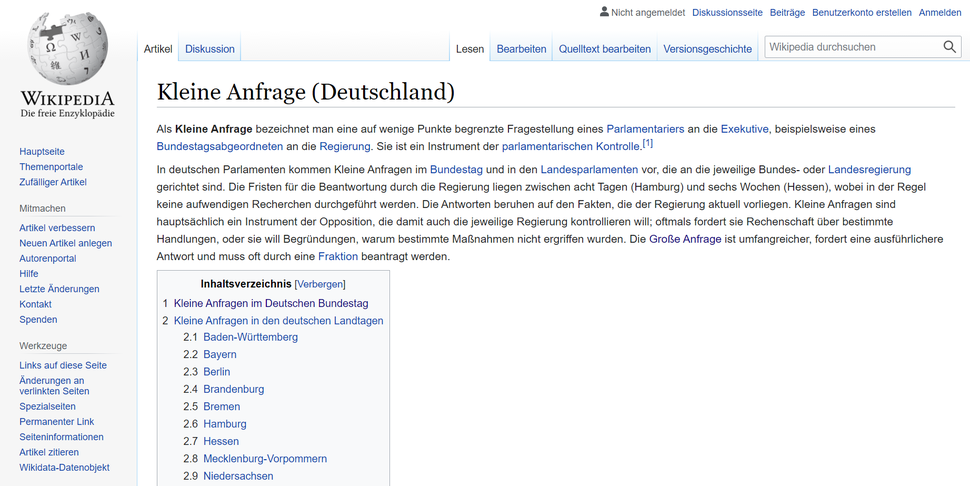This screenshot has height=486, width=970.
Task: Click Permanenter Link
Action: (x=56, y=422)
